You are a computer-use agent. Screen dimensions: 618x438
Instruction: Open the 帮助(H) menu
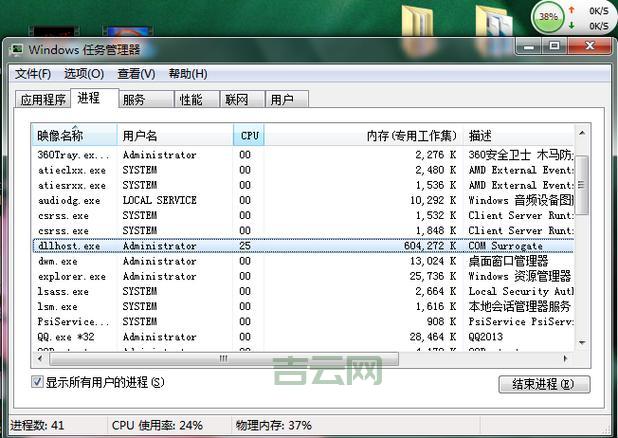pos(188,74)
